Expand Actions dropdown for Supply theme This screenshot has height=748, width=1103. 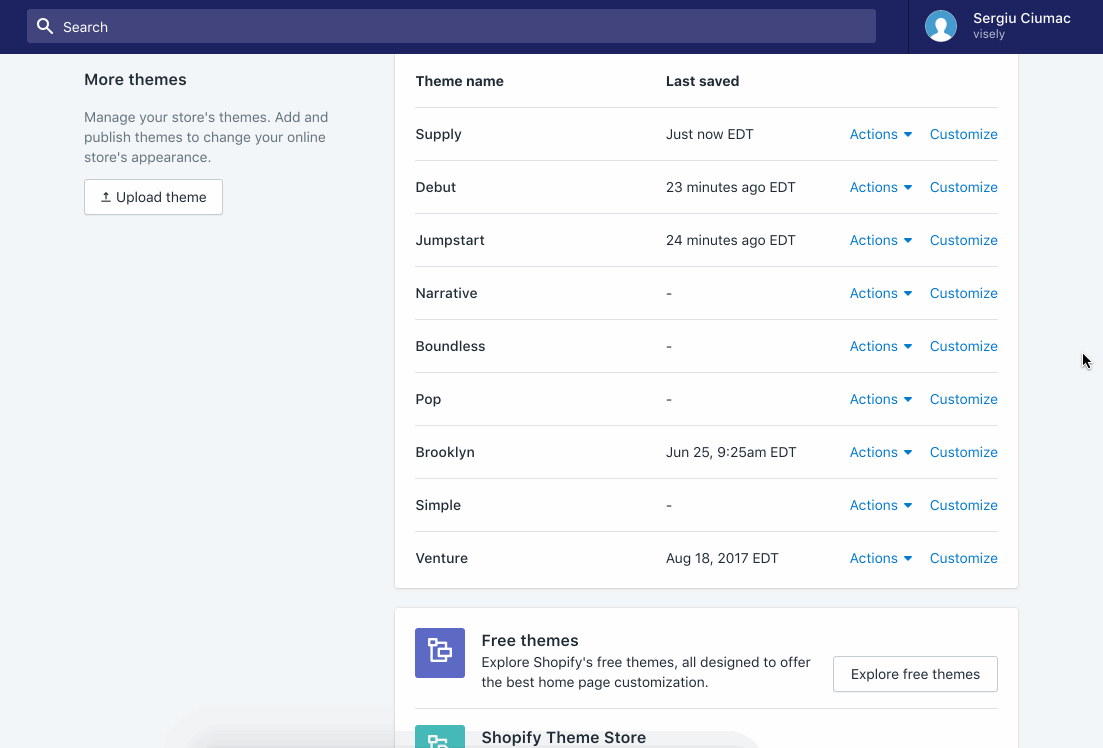click(x=880, y=134)
